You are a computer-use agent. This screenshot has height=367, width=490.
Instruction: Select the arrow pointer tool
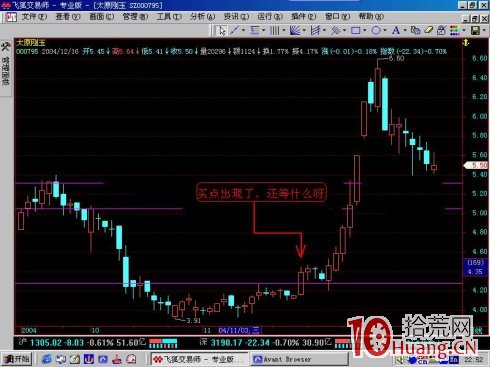click(x=222, y=31)
